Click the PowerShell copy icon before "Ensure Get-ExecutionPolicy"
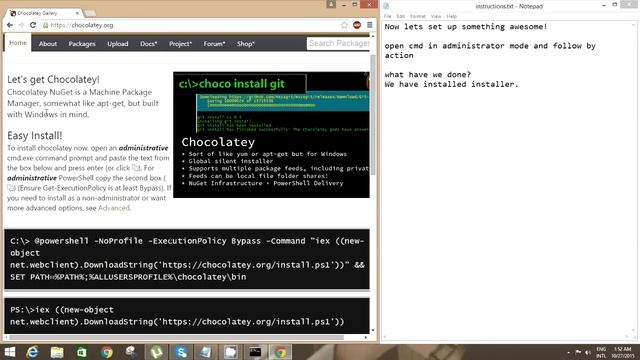 point(11,188)
